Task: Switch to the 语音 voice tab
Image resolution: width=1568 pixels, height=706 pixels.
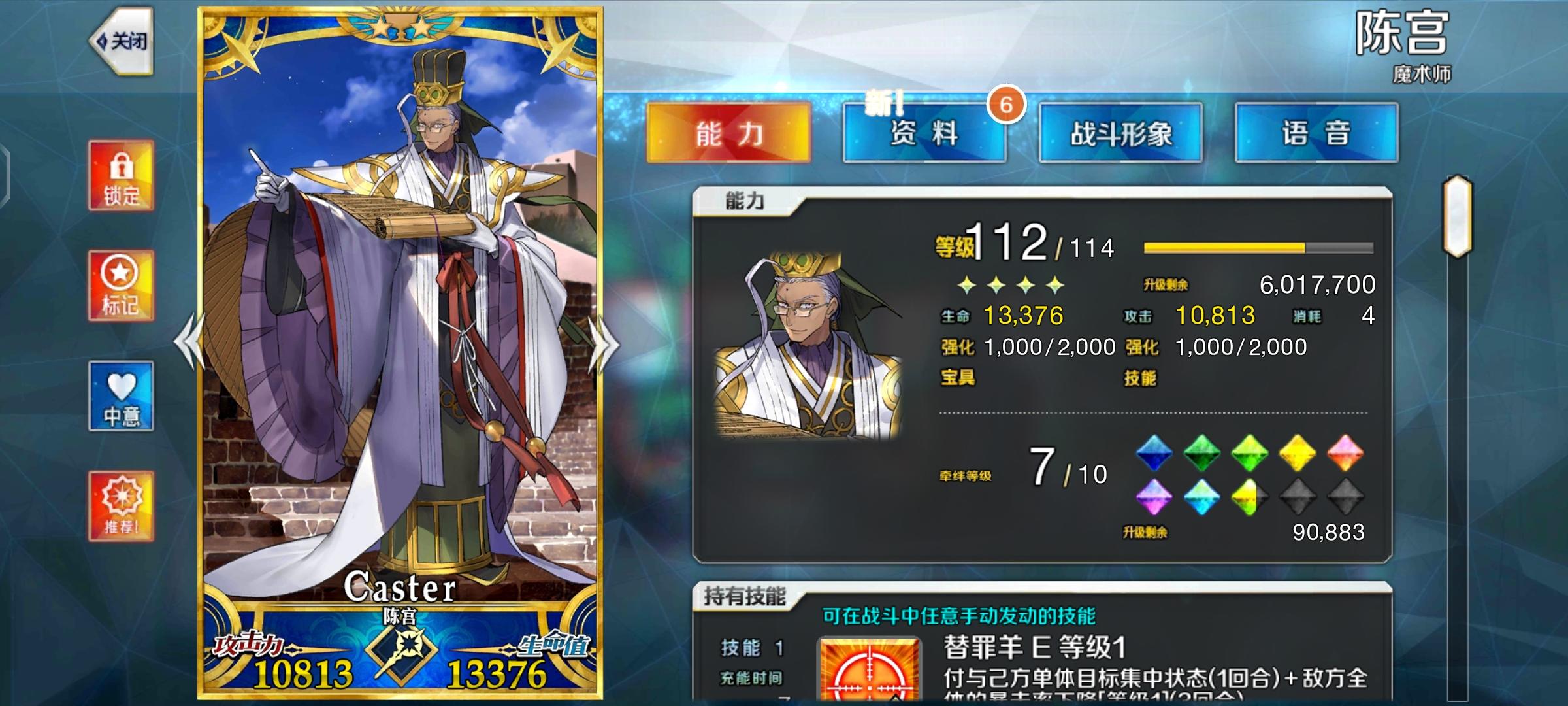Action: click(1316, 133)
